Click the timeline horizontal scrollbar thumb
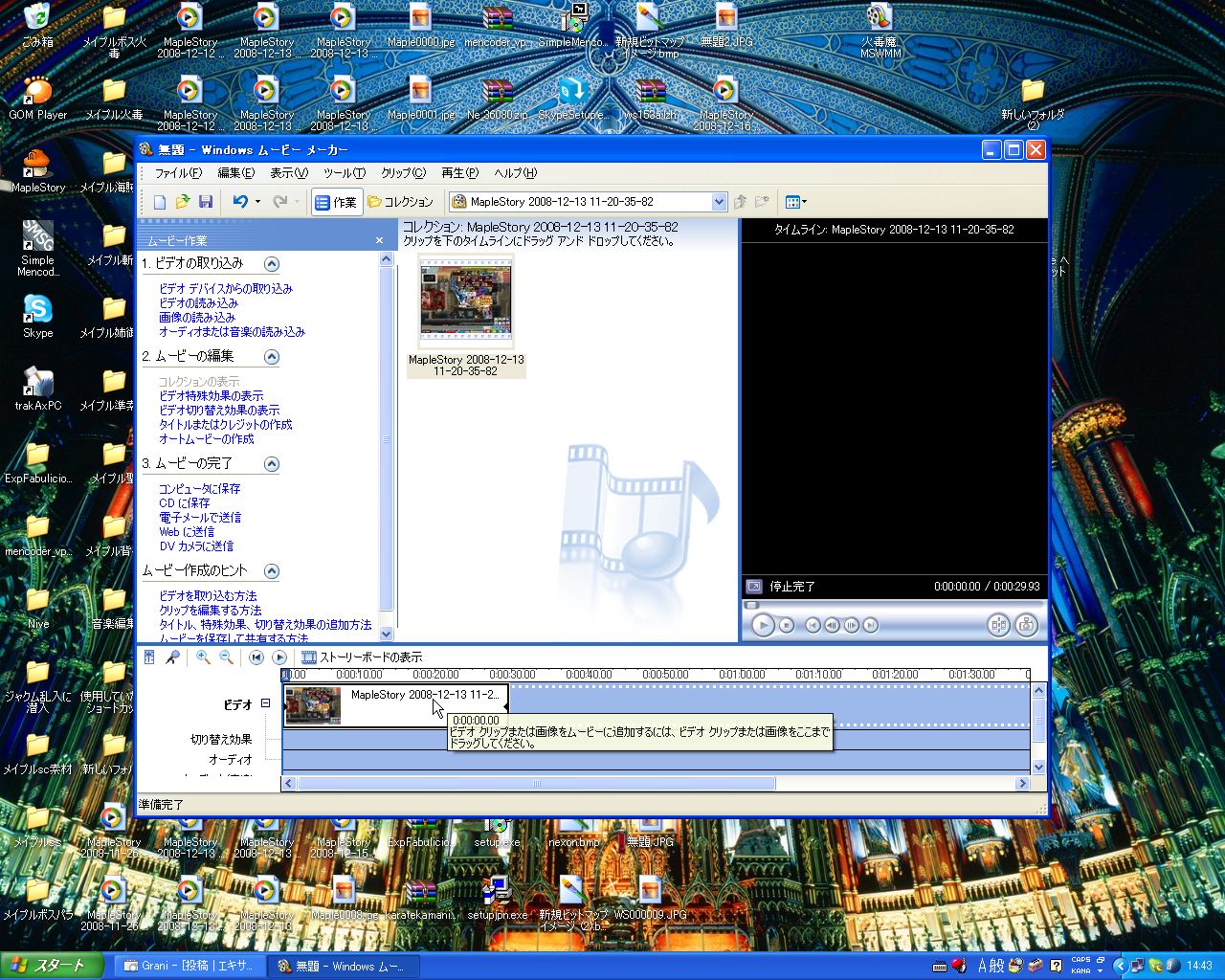This screenshot has height=980, width=1225. 536,783
